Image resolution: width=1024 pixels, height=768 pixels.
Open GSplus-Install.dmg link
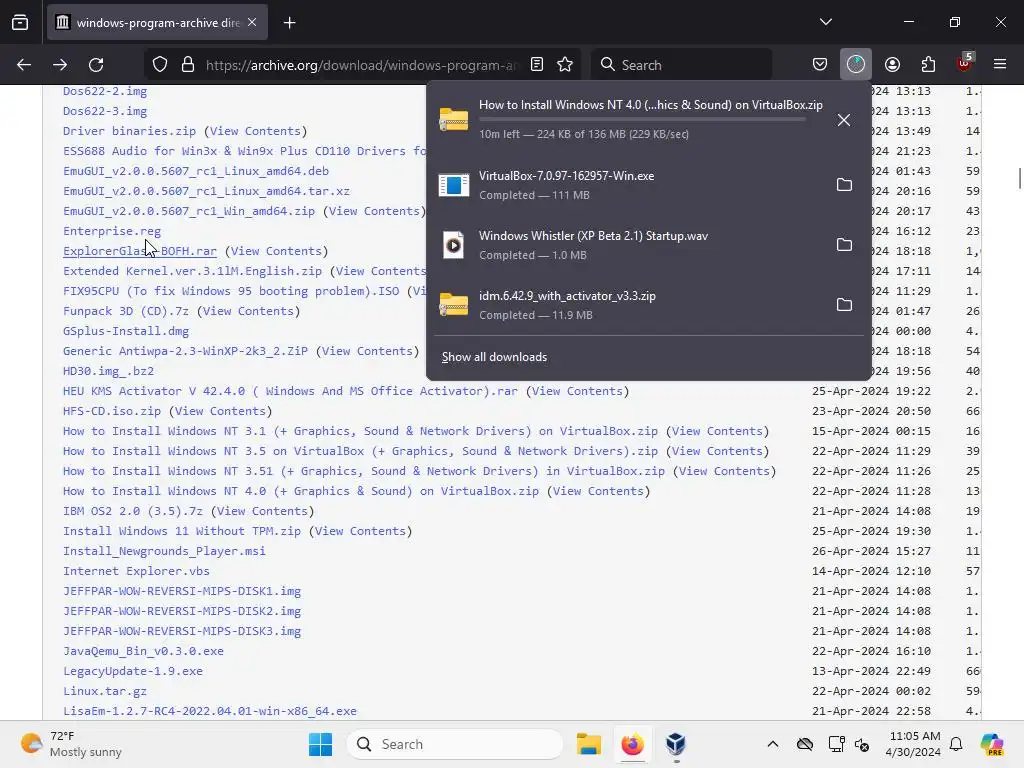point(126,331)
